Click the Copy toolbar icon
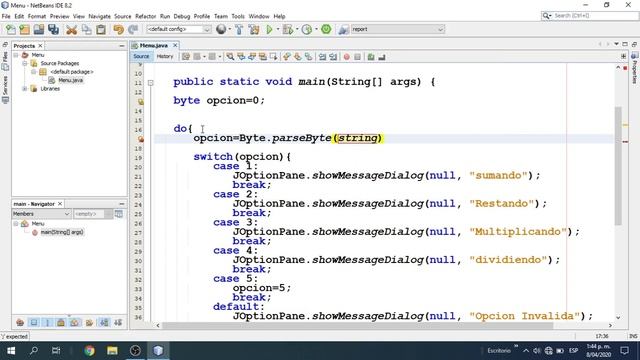The image size is (640, 360). pyautogui.click(x=86, y=29)
